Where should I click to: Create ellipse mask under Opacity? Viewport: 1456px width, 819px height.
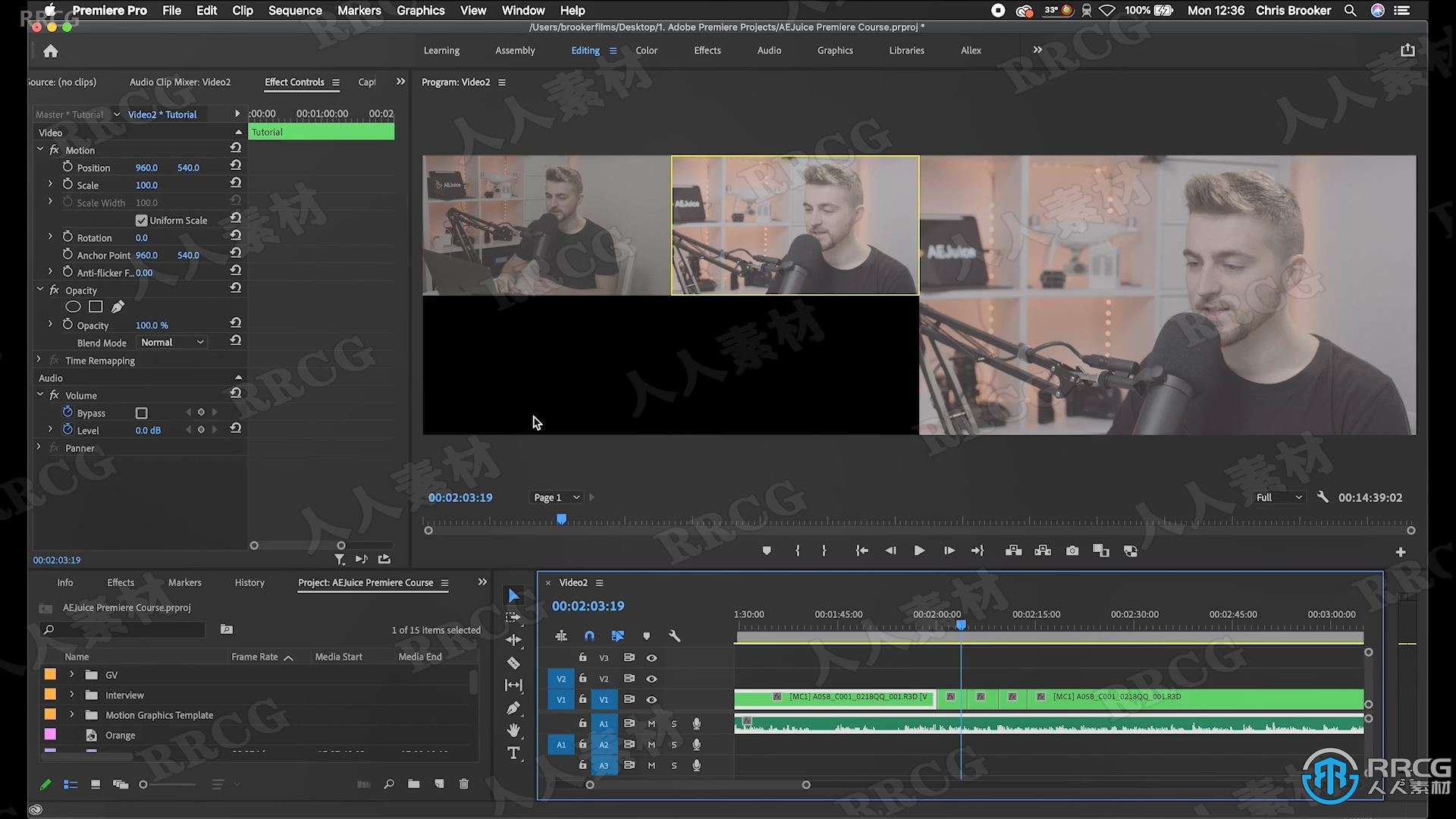[x=73, y=307]
